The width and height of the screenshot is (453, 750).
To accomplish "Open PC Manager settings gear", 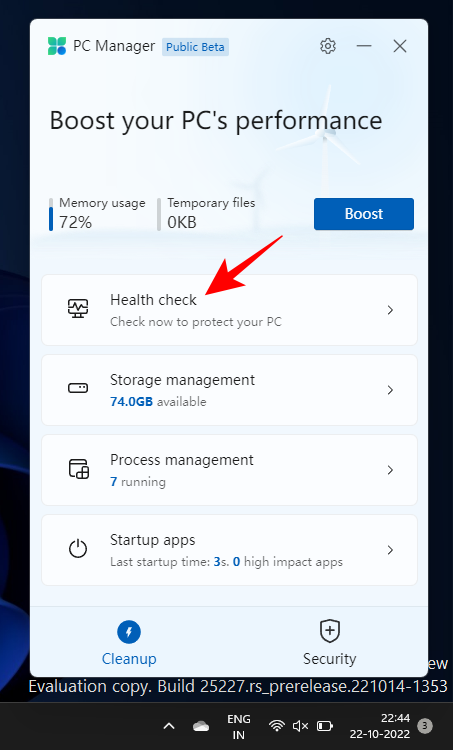I will coord(328,46).
